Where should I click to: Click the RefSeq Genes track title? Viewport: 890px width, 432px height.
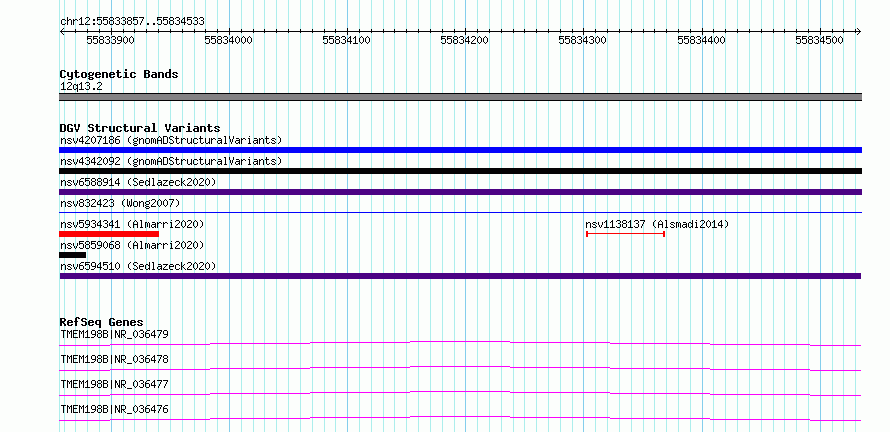point(101,322)
